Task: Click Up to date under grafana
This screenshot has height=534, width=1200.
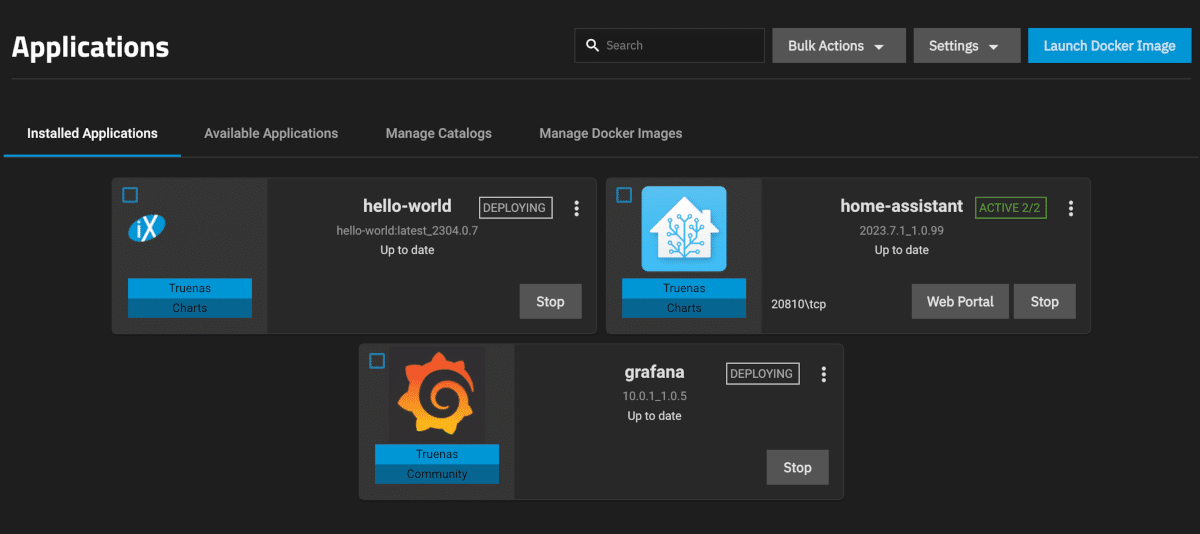Action: [654, 416]
